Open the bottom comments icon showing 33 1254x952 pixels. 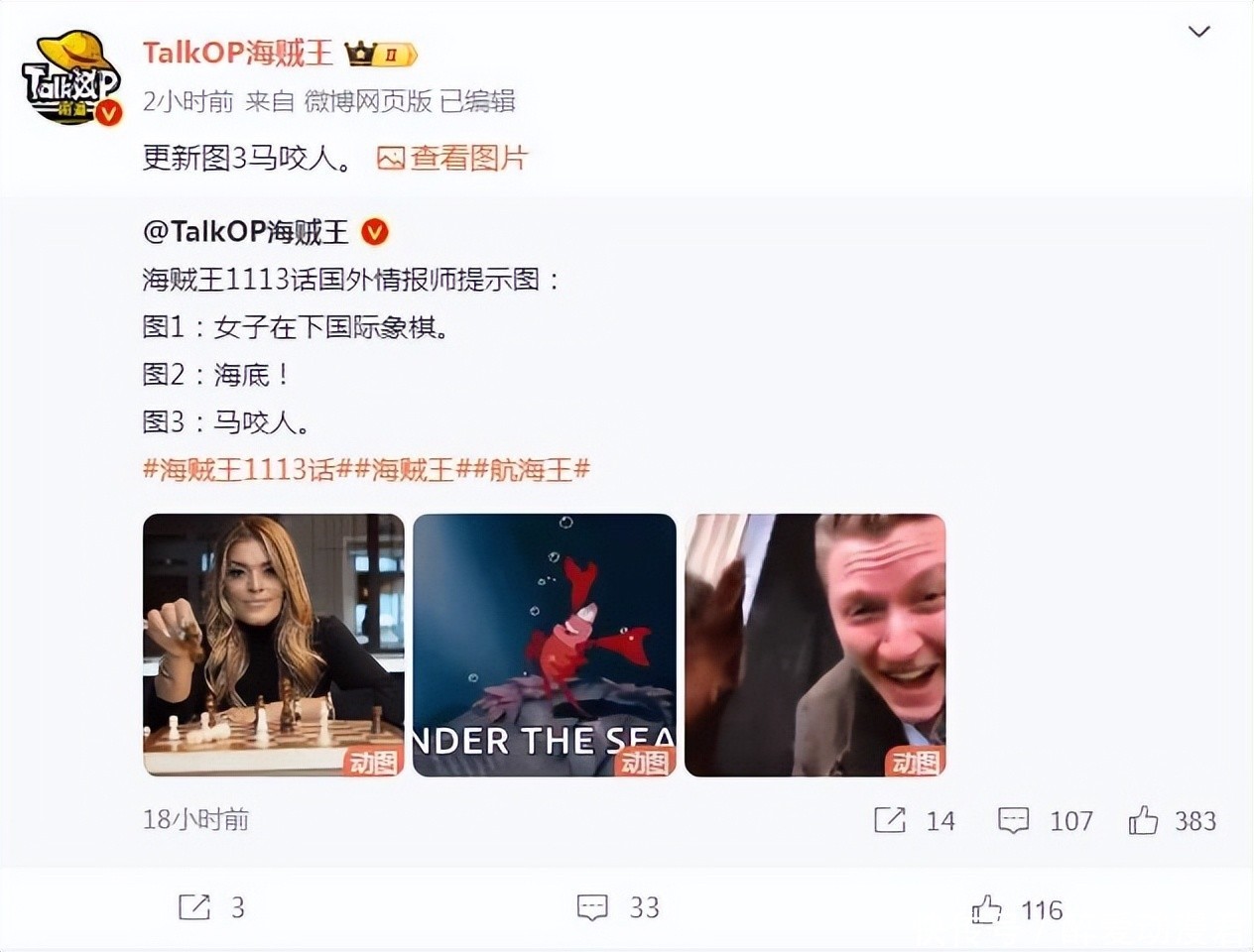(x=592, y=906)
